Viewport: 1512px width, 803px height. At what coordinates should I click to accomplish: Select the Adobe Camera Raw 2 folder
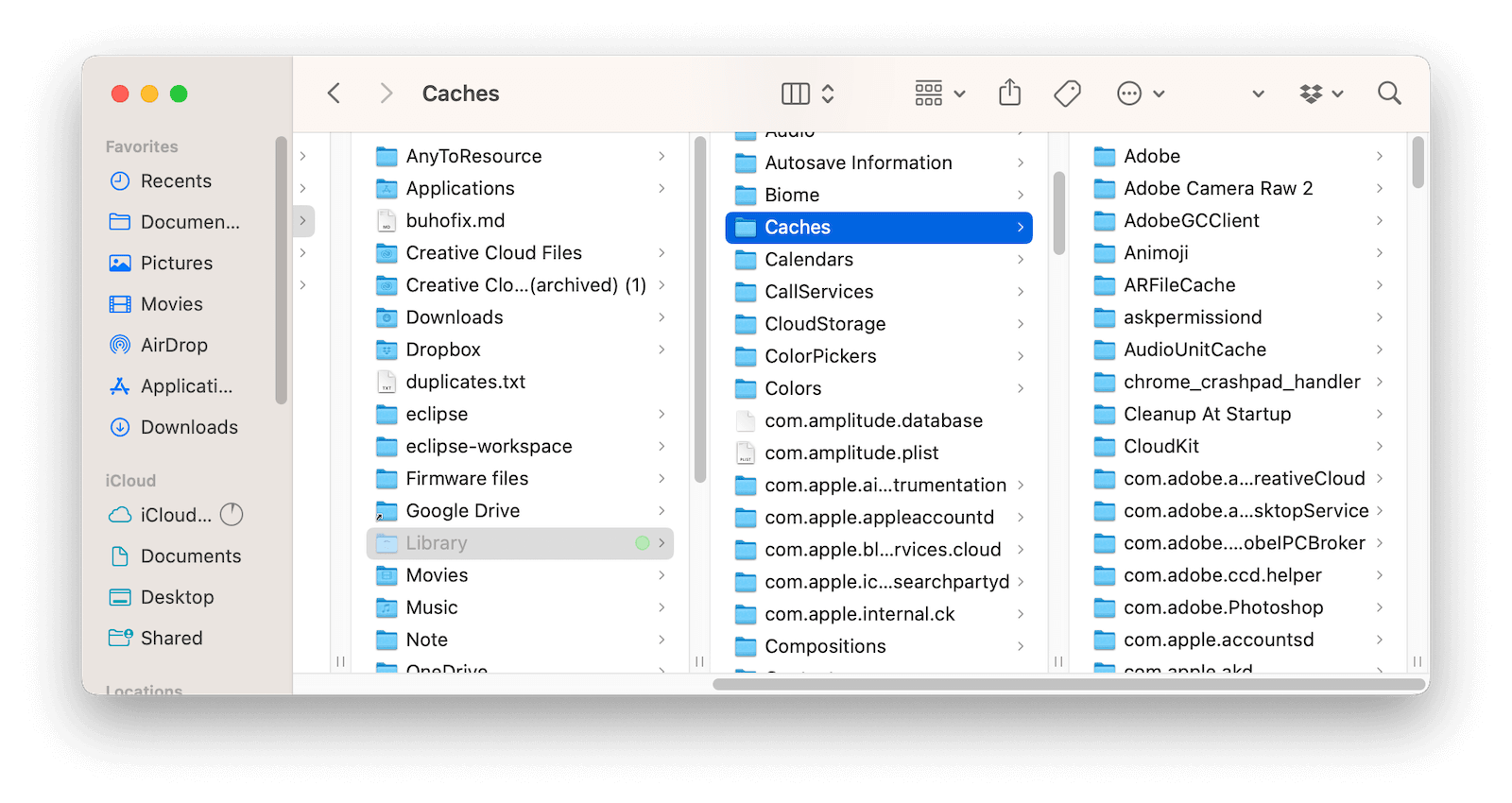[1238, 188]
